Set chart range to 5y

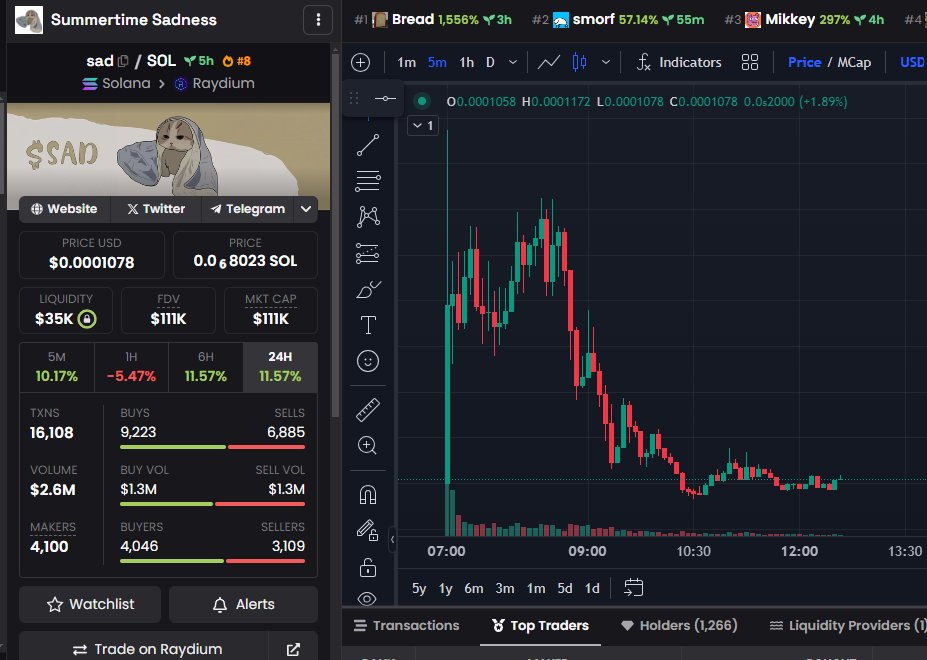[x=419, y=588]
